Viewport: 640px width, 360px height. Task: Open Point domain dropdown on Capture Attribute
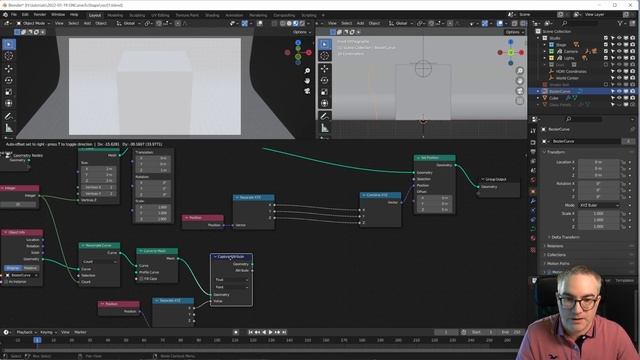tap(231, 287)
